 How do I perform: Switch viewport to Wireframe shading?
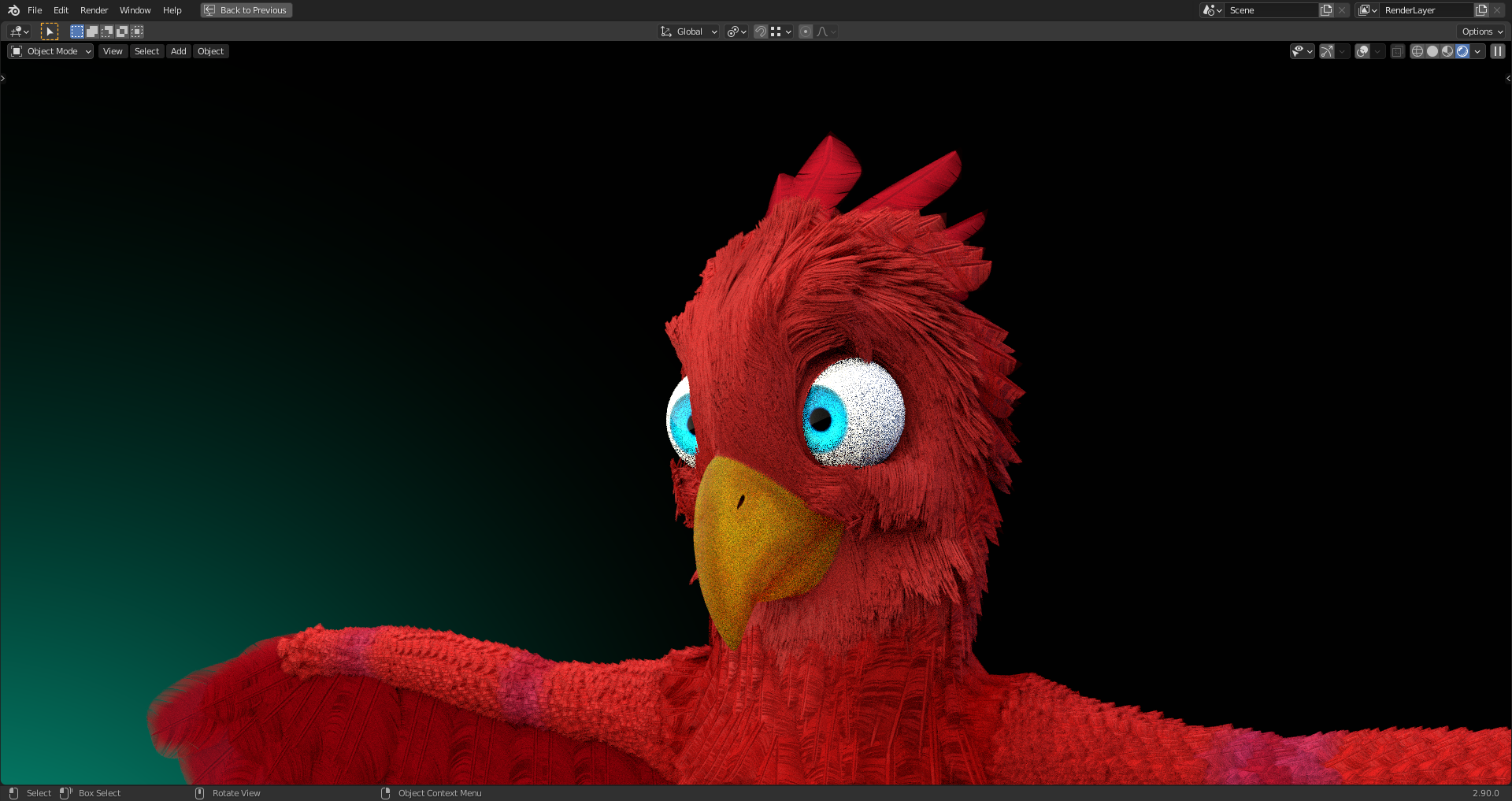[x=1416, y=50]
